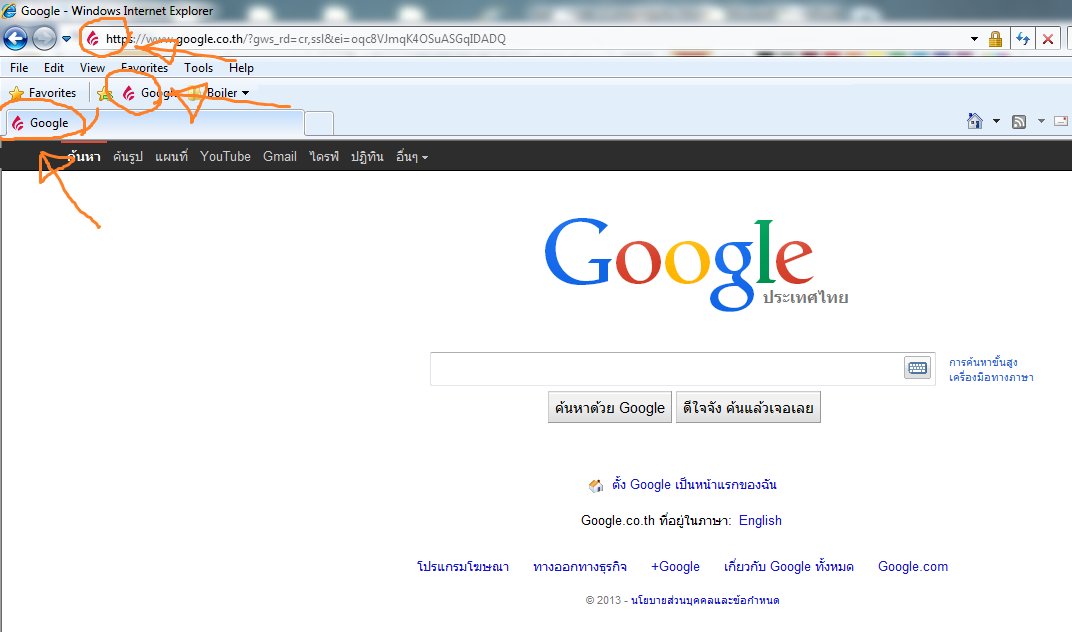Click ดีใจจัง ค้นแล้วเจอเลย lucky button
1072x632 pixels.
tap(748, 408)
